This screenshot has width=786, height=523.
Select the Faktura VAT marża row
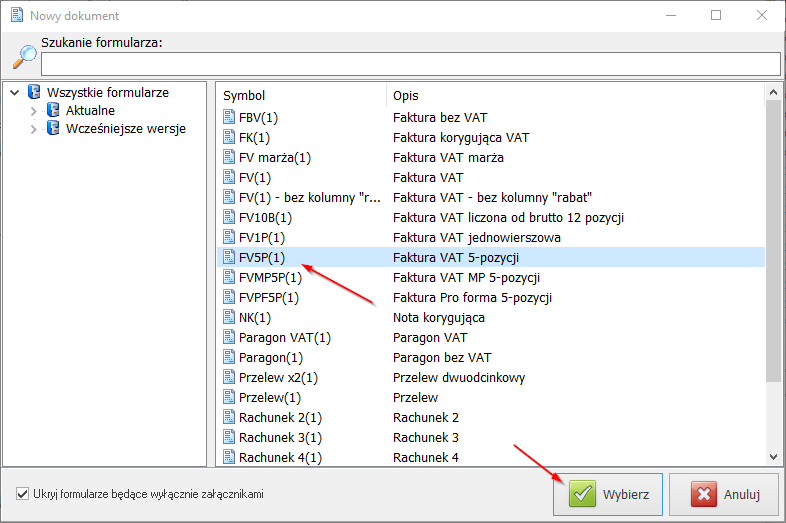click(x=448, y=157)
